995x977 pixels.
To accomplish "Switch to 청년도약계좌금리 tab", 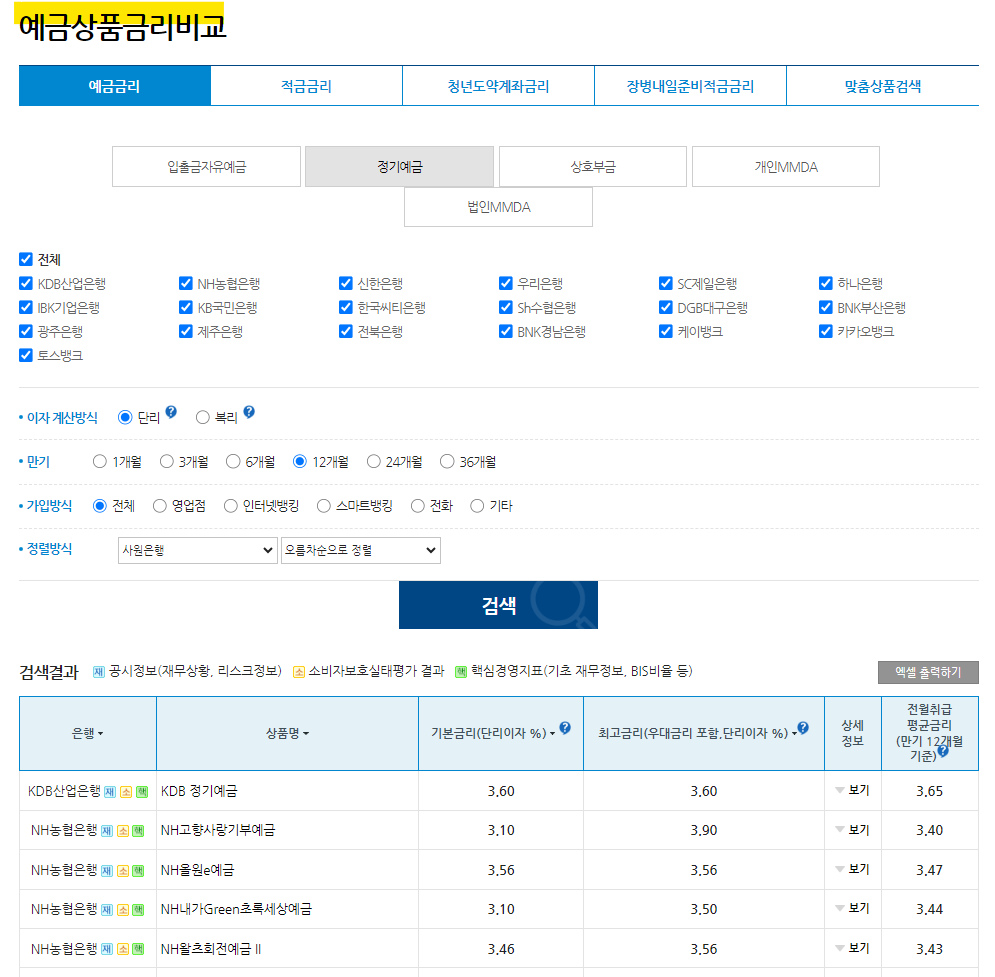I will (498, 86).
